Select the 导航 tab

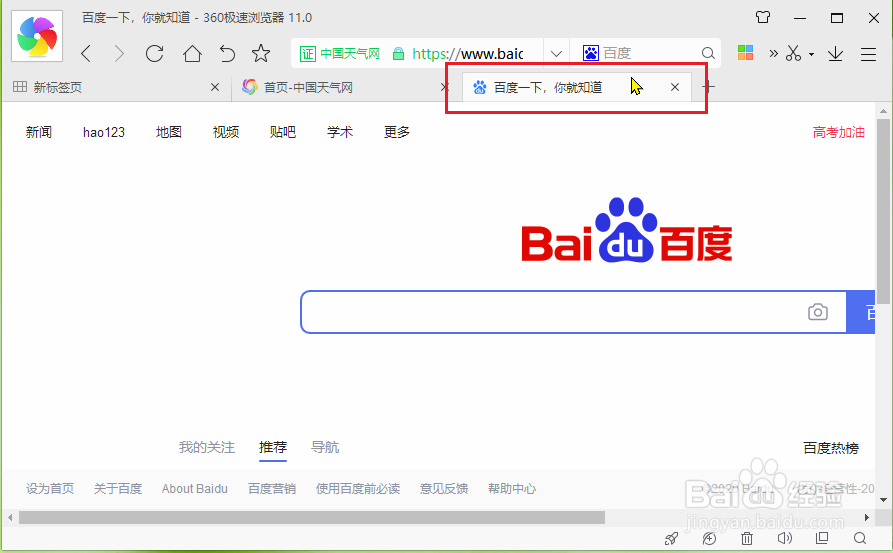pyautogui.click(x=325, y=447)
